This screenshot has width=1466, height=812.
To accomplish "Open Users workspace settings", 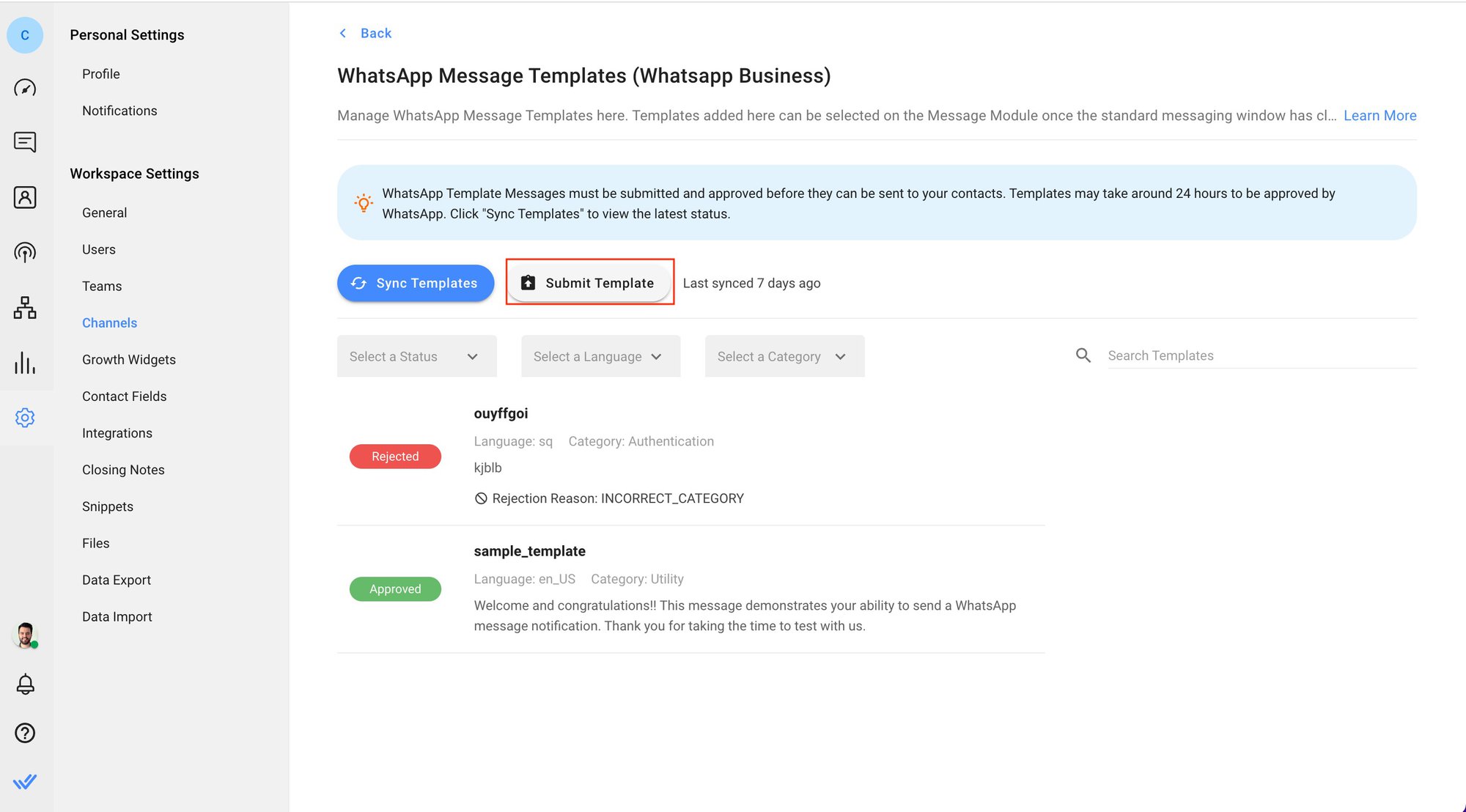I will click(x=99, y=249).
